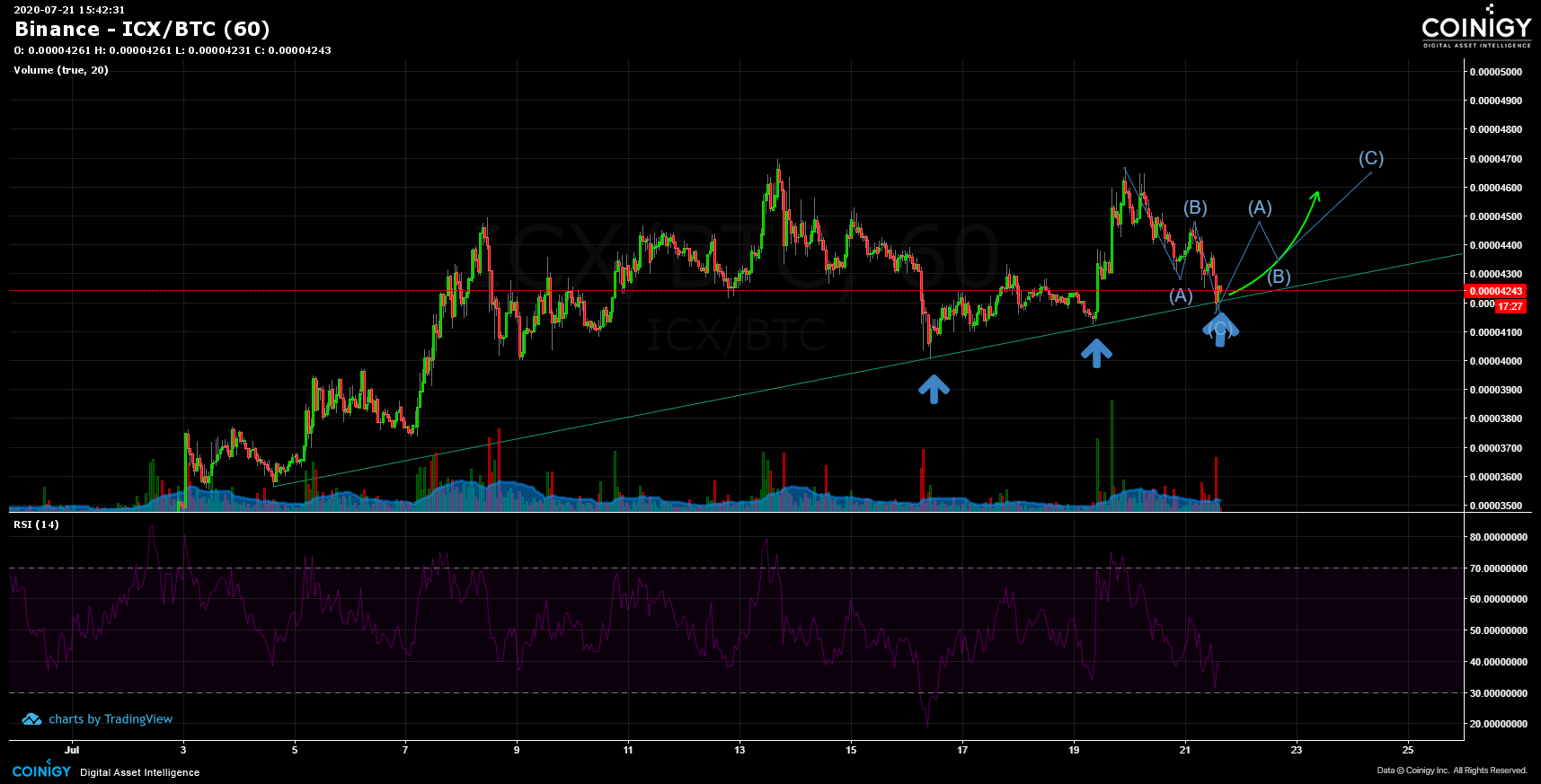Click the 0.00005000 price axis label
Viewport: 1541px width, 784px height.
1496,72
